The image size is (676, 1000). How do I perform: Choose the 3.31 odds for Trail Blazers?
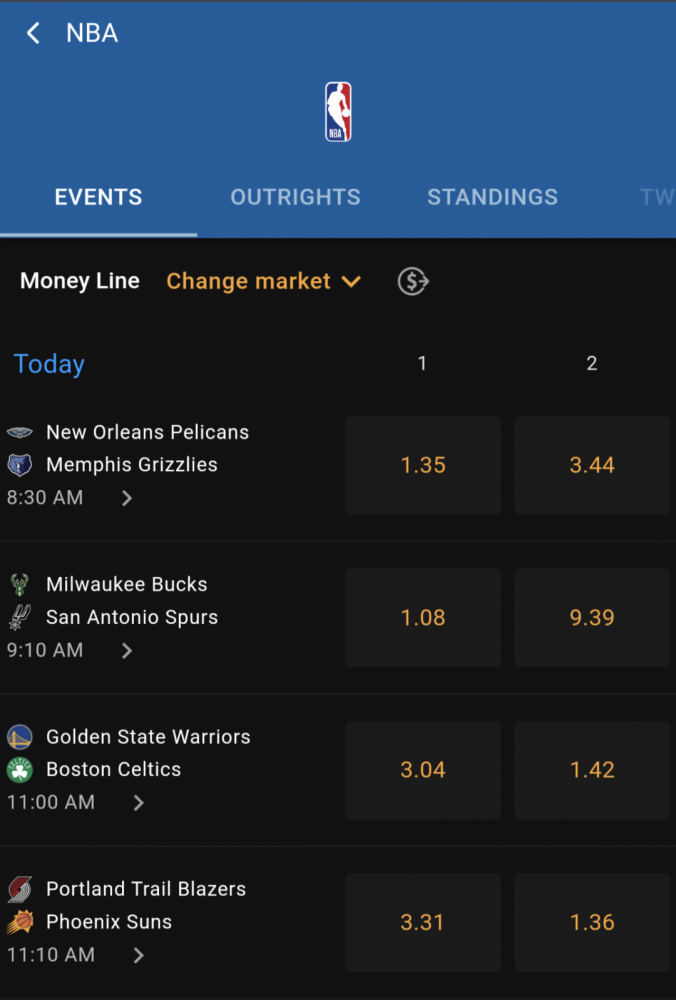click(x=423, y=922)
